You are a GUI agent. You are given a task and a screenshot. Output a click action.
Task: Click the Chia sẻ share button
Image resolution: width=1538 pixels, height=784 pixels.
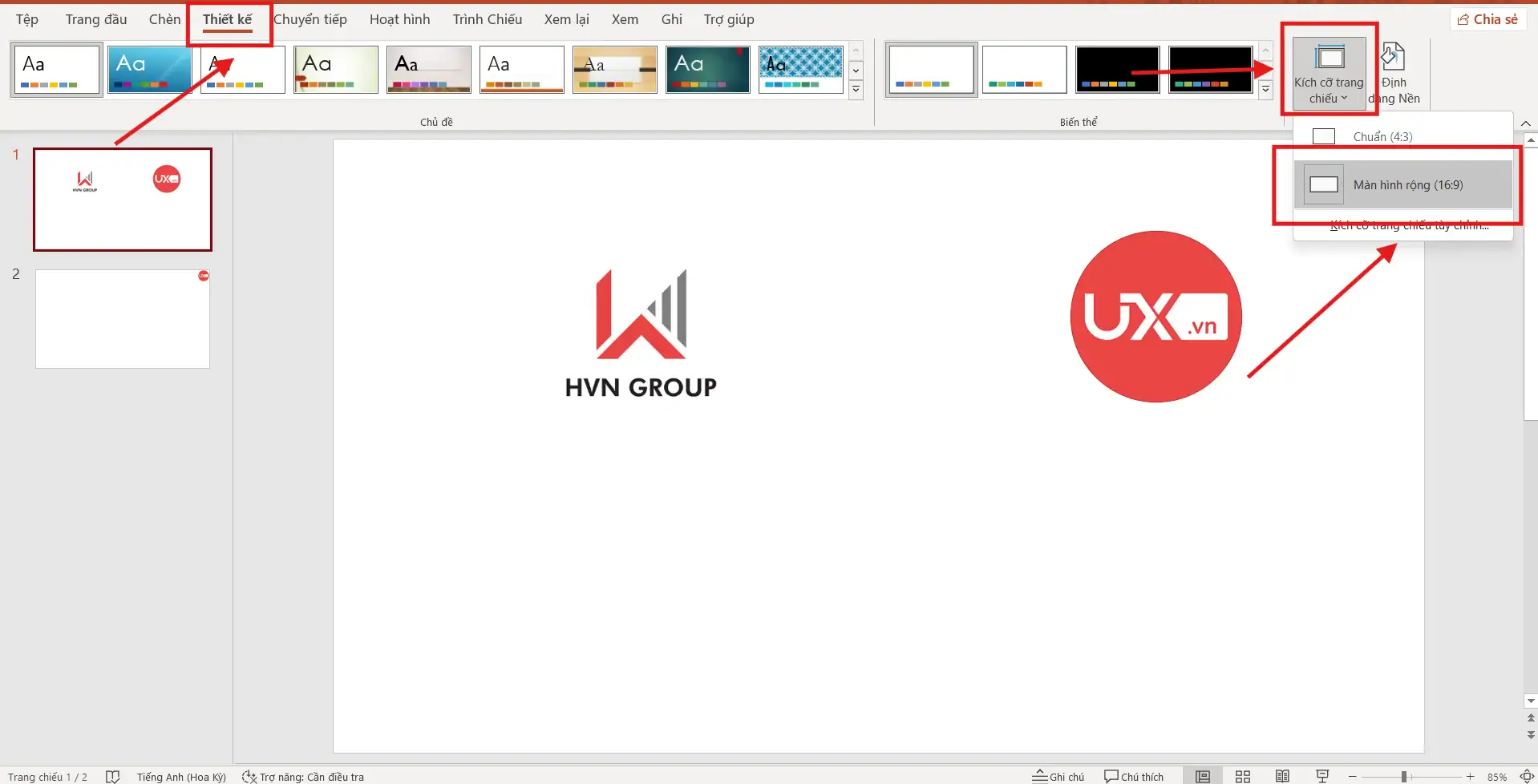1487,19
